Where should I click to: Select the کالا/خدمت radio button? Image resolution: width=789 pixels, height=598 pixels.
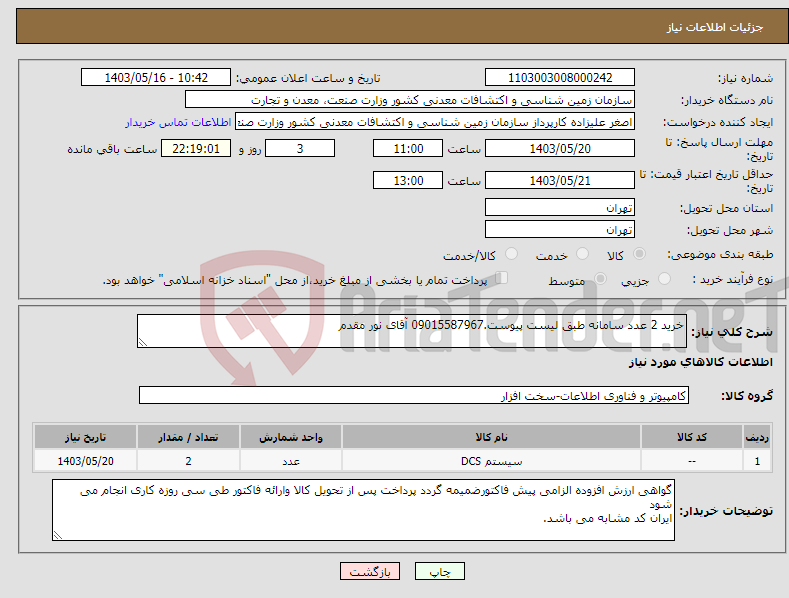[x=511, y=254]
